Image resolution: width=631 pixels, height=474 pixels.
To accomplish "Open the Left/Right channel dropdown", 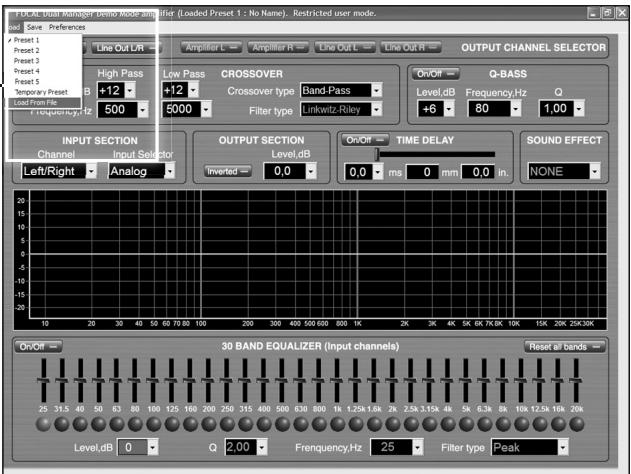I will pyautogui.click(x=91, y=171).
